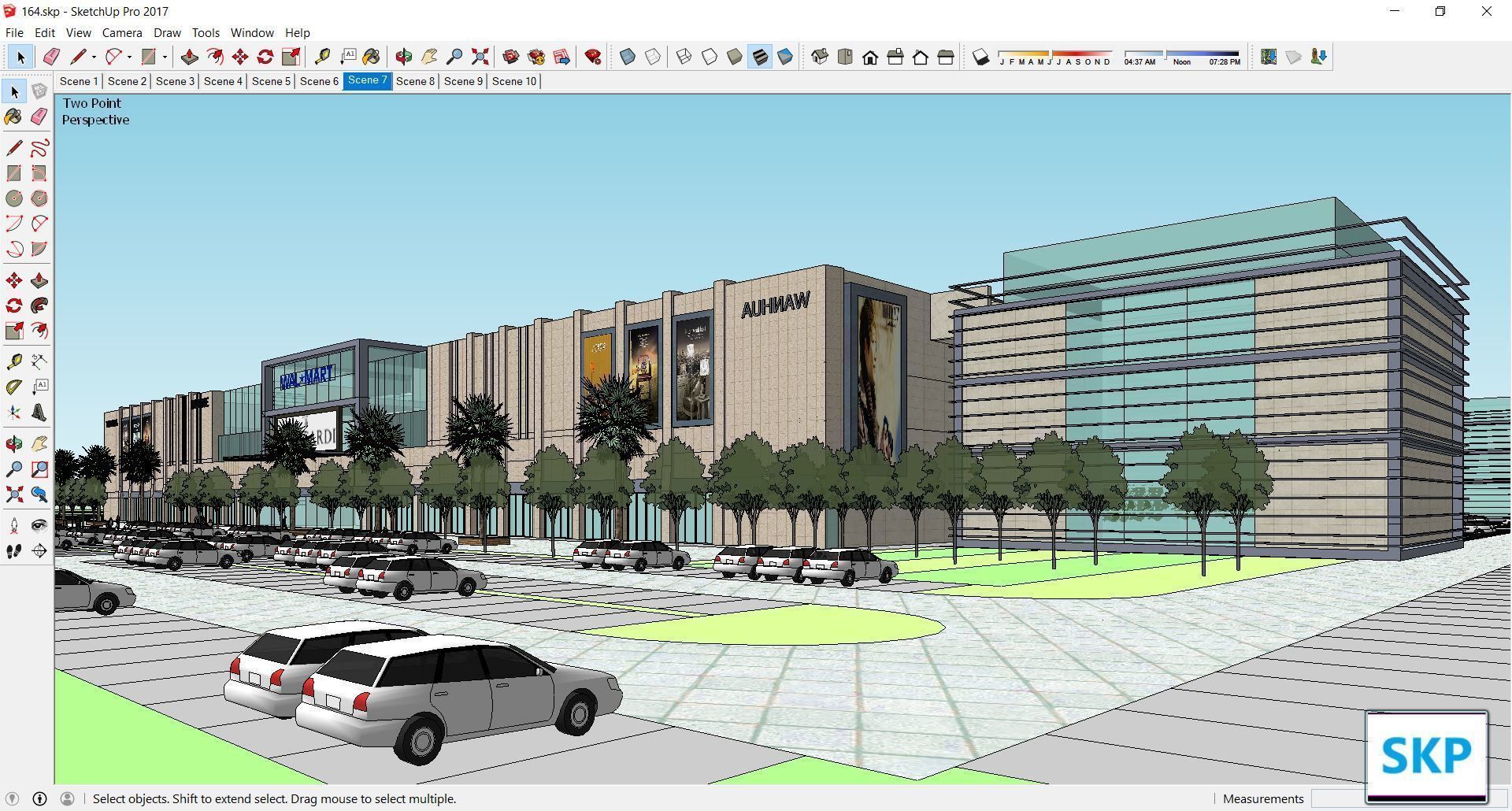This screenshot has height=811, width=1512.
Task: Select the Push/Pull tool in top toolbar
Action: pos(189,57)
